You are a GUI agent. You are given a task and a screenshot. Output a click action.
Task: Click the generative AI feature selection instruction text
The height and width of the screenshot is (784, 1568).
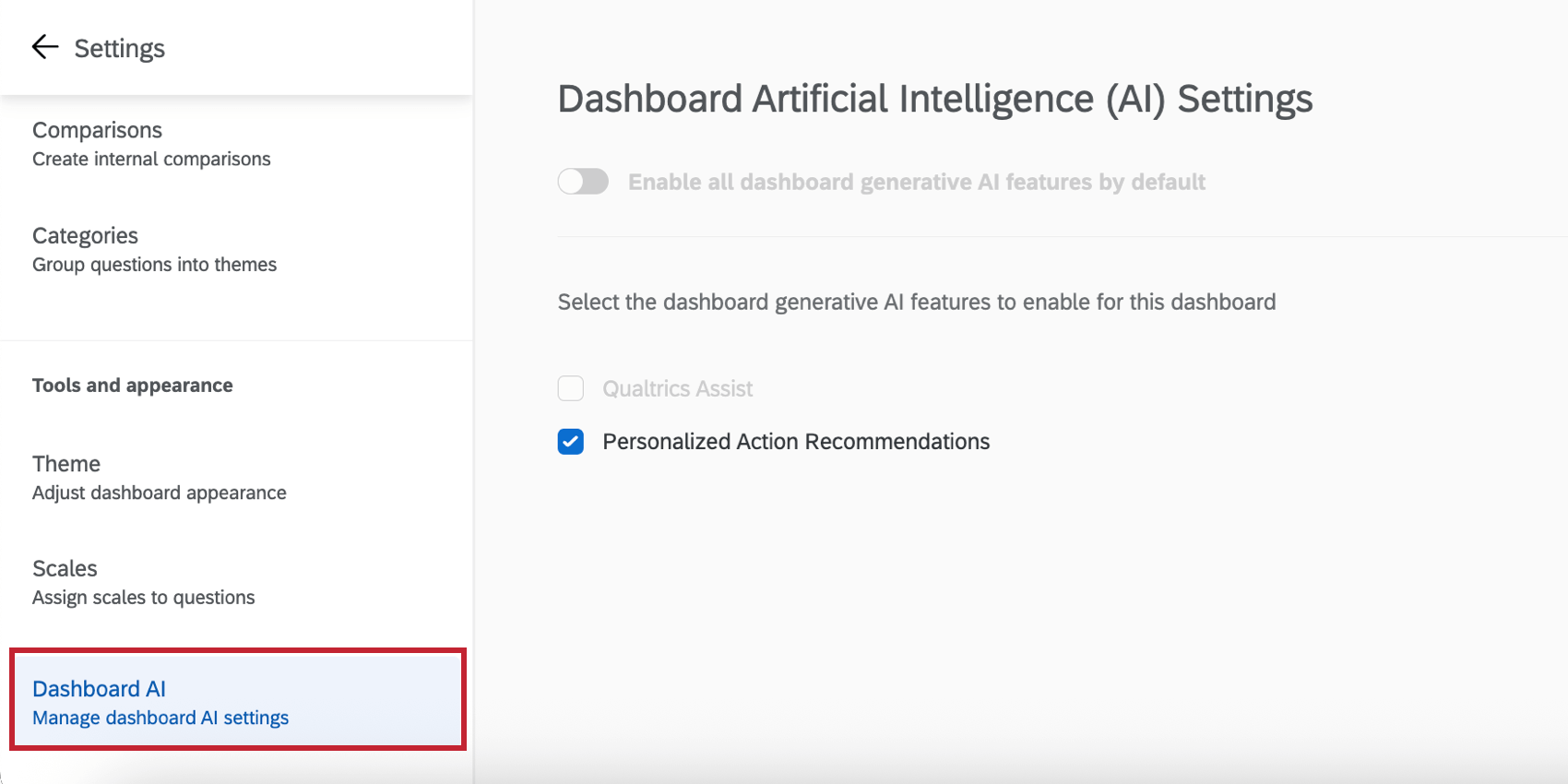click(x=916, y=302)
